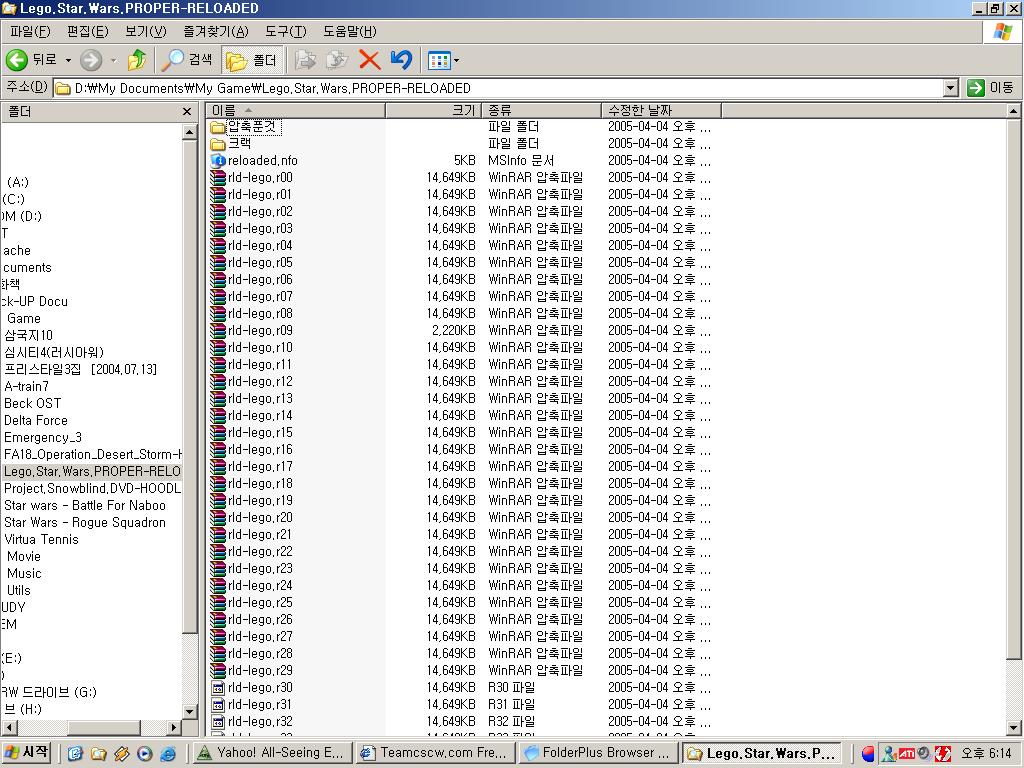Click the Back (뒤로) navigation arrow icon
Screen dimensions: 1024x768
point(17,60)
